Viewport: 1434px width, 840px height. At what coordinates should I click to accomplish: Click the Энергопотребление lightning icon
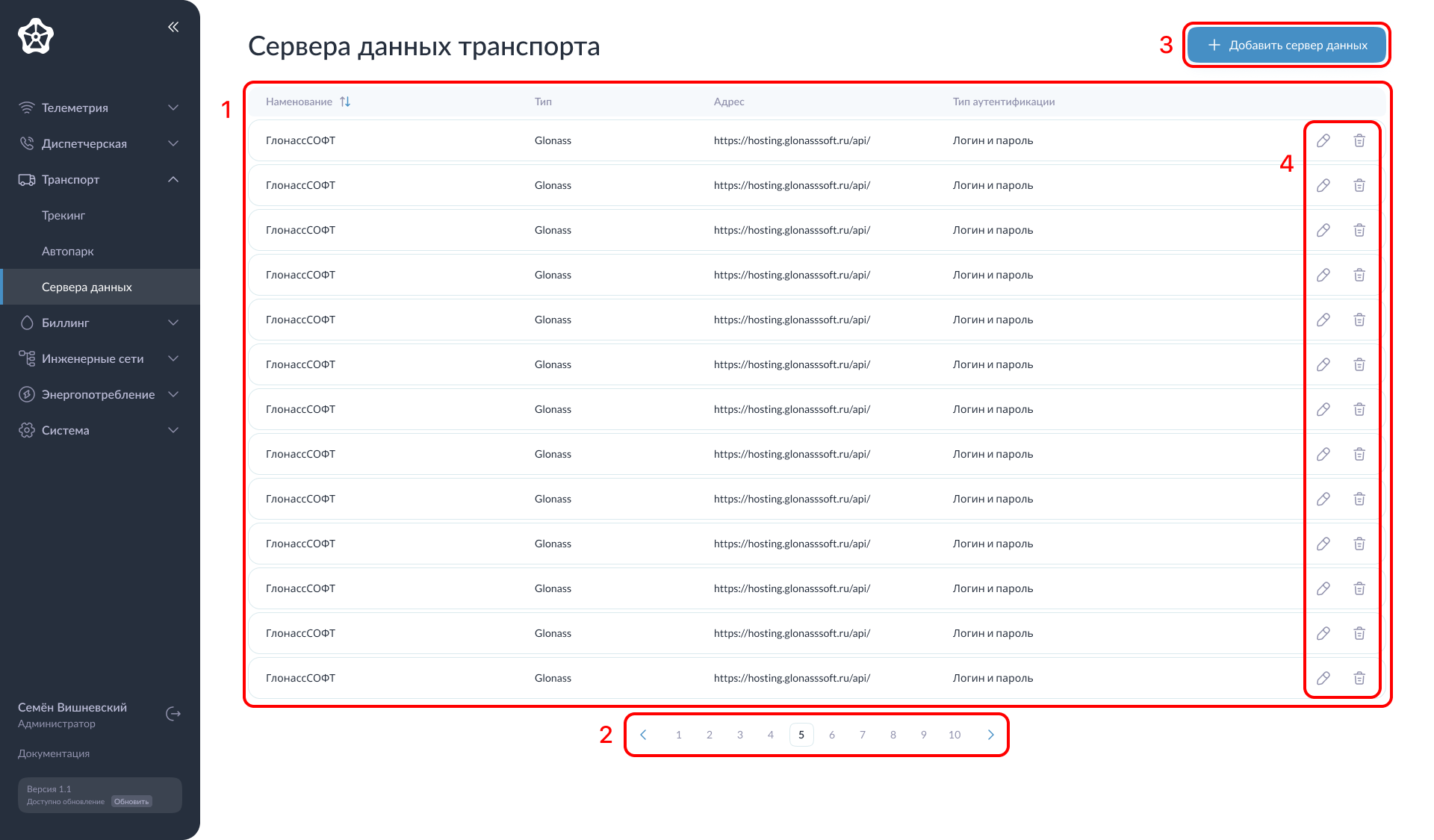[x=27, y=394]
